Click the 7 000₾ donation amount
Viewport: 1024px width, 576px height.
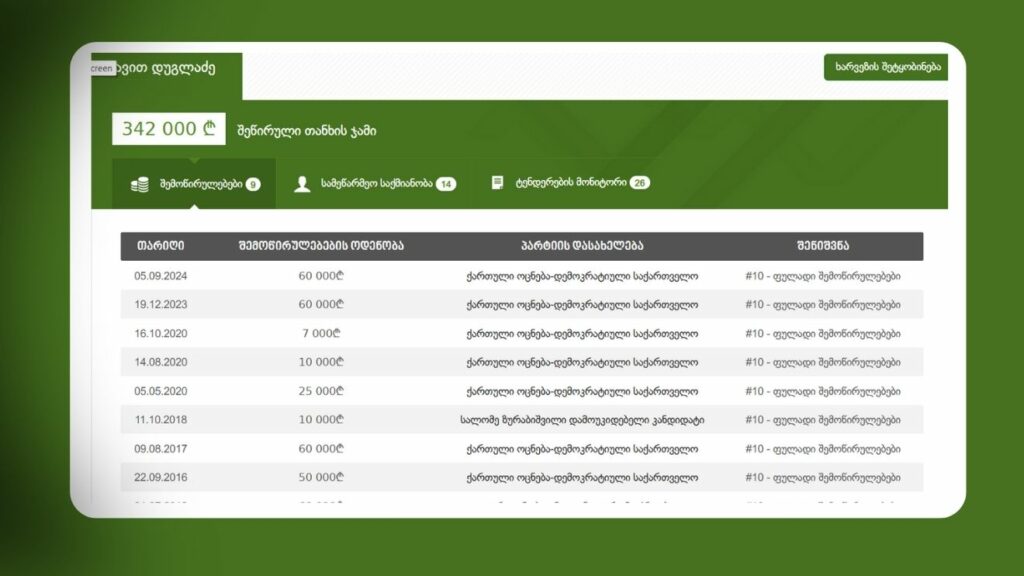click(x=321, y=333)
